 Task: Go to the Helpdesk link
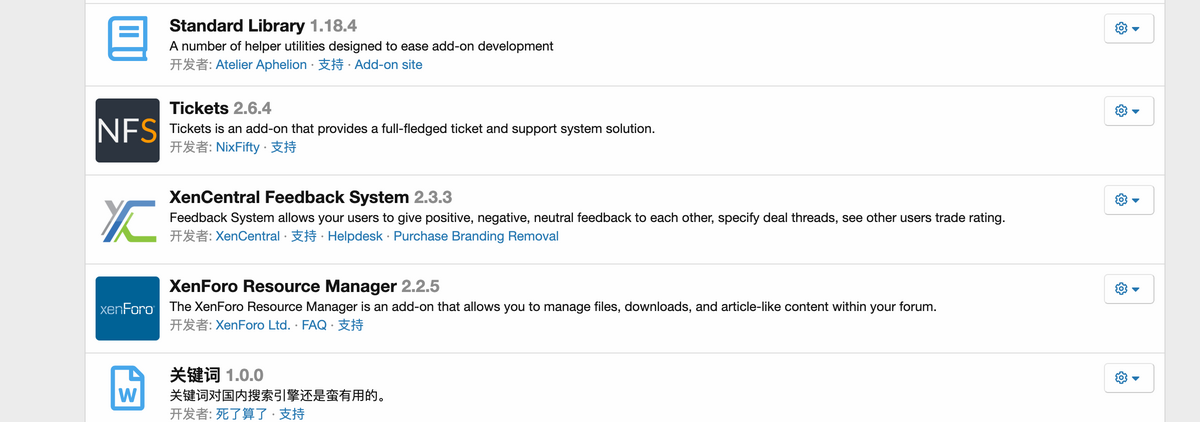click(x=355, y=236)
